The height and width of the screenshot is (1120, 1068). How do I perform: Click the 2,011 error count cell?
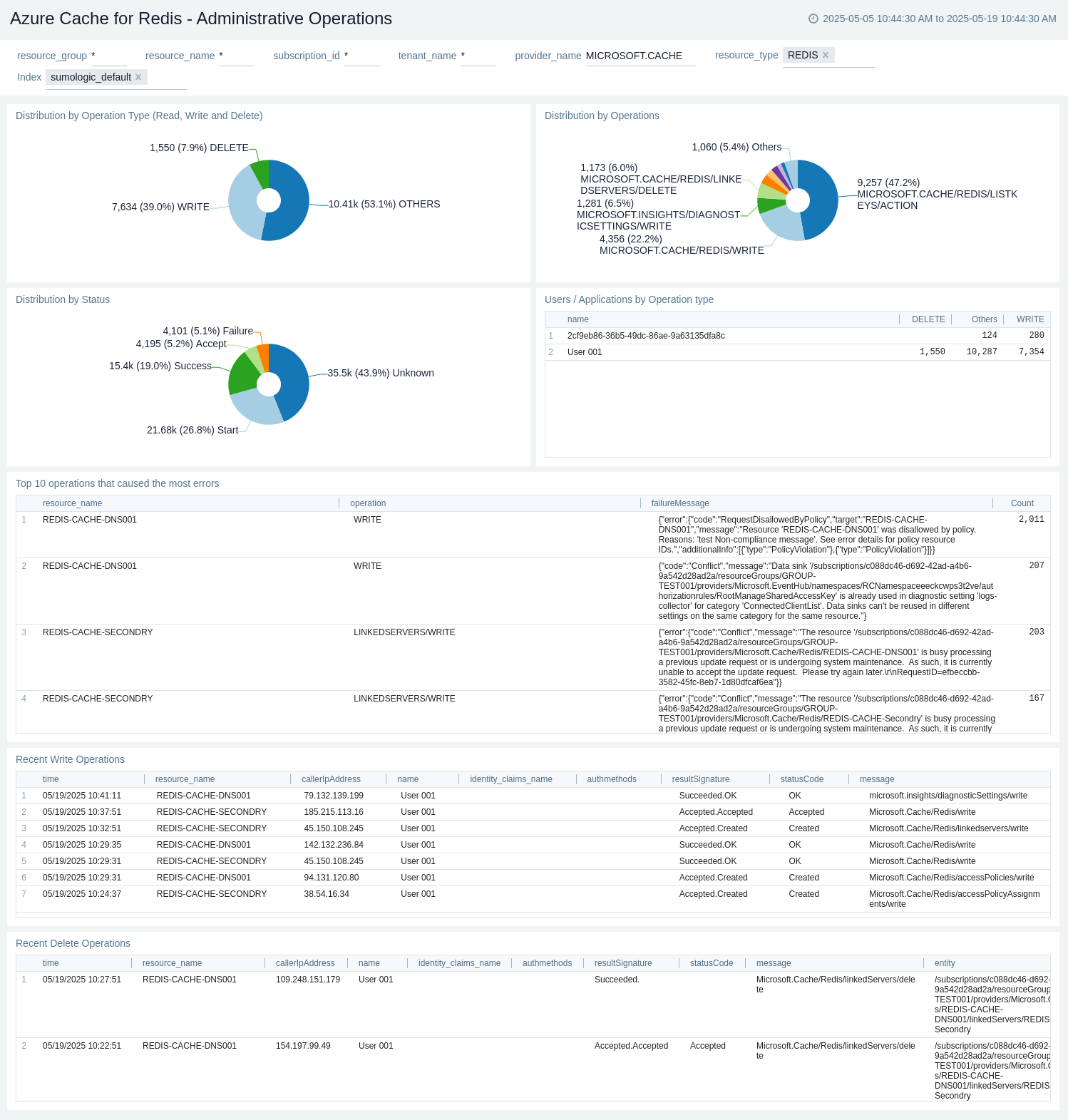1031,520
